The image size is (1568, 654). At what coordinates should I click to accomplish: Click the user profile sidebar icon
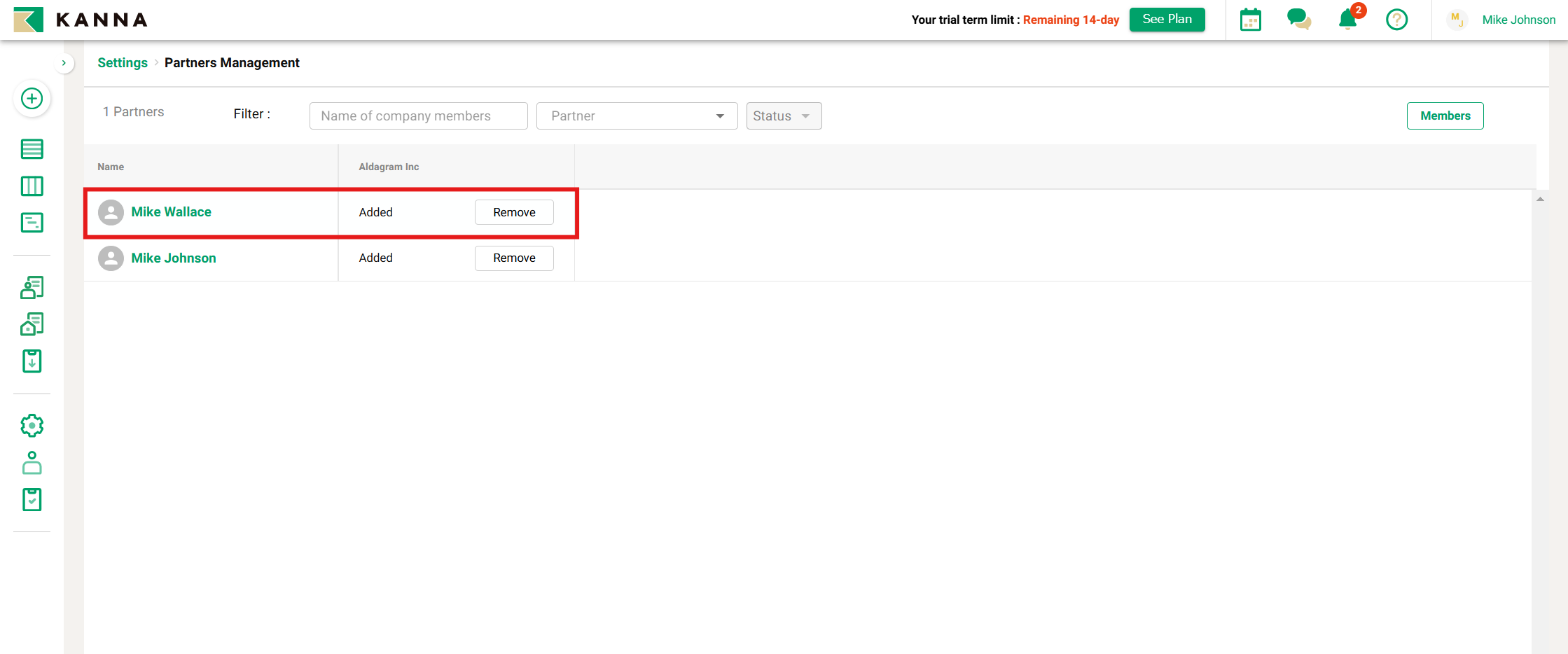click(32, 463)
